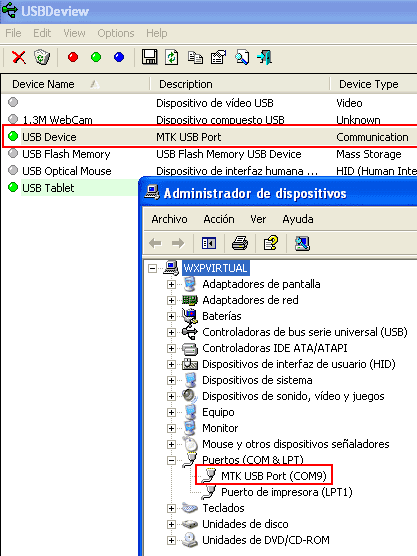
Task: Click the port icon beside Puerto de impresora (LPT1)
Action: click(209, 492)
